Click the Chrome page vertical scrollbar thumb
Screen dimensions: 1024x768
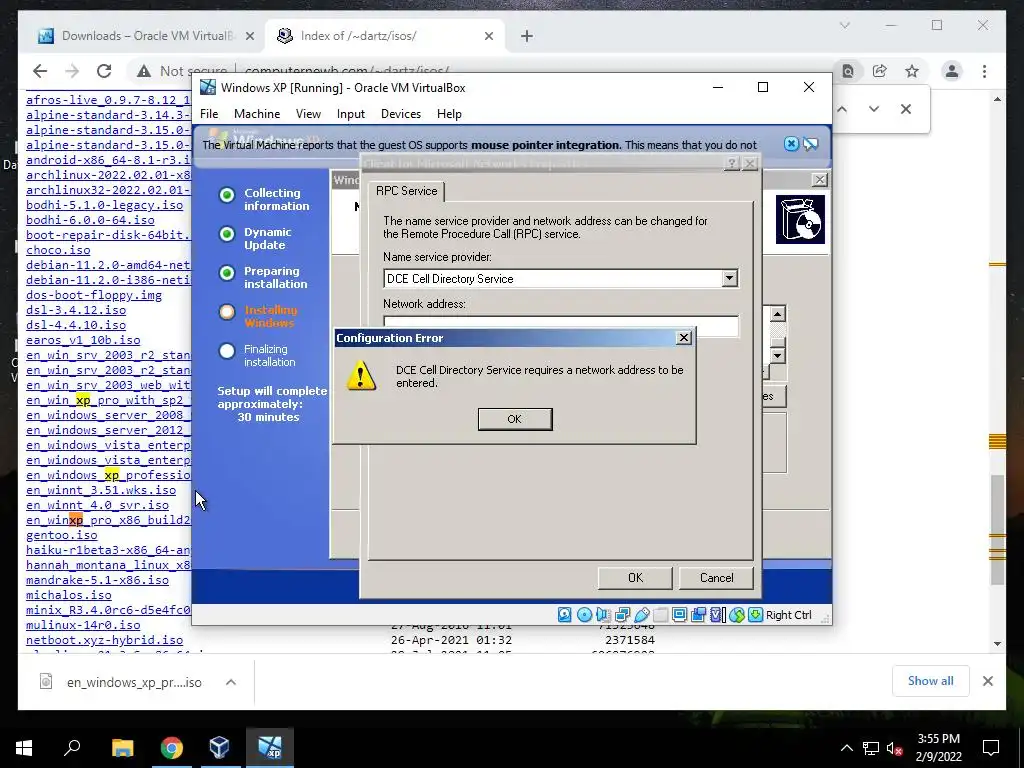[997, 529]
